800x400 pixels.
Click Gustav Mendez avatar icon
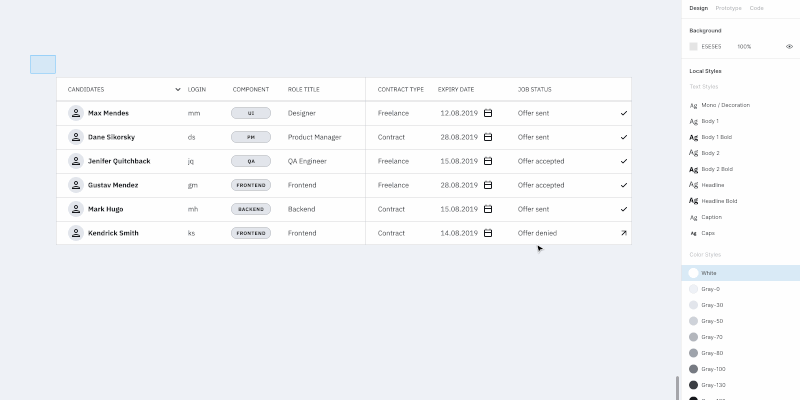click(x=75, y=185)
